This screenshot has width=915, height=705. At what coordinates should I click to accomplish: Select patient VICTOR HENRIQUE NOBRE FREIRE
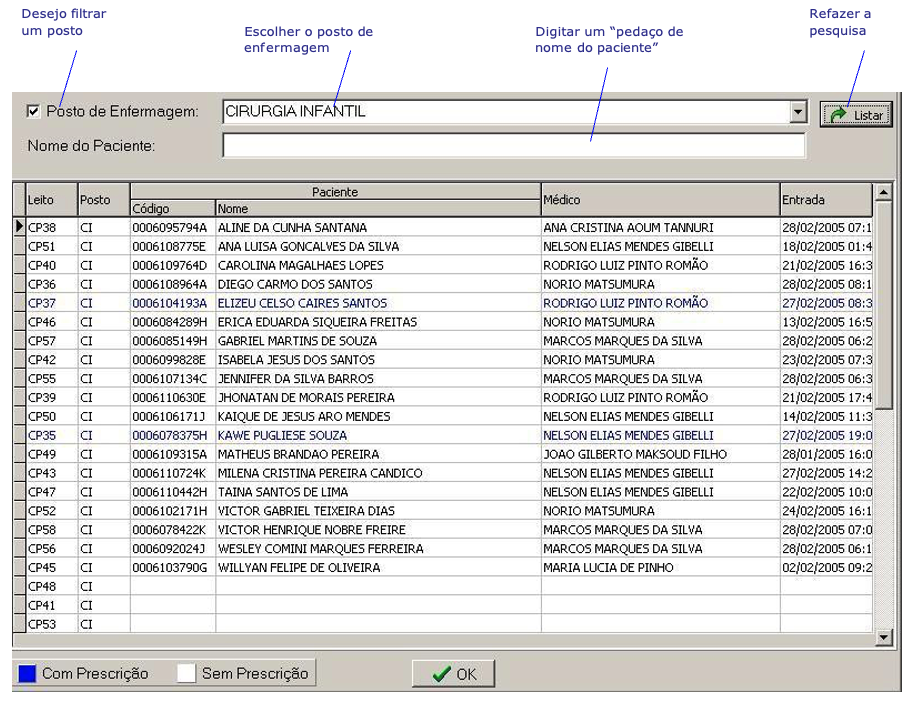point(312,530)
